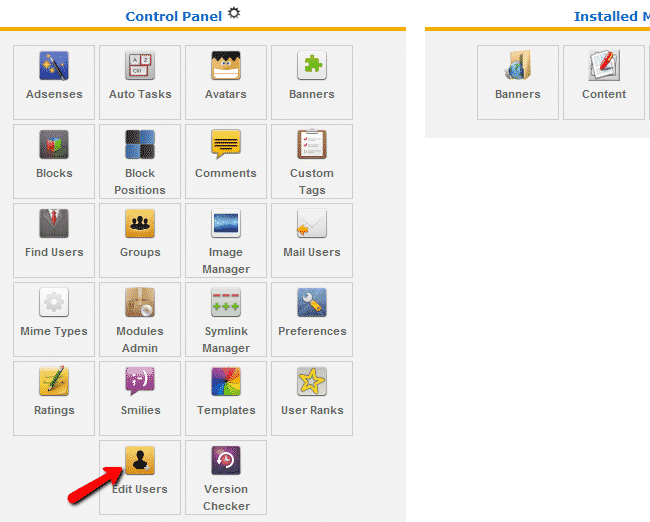Viewport: 650px width, 522px height.
Task: Open the Modules Admin icon
Action: click(140, 318)
